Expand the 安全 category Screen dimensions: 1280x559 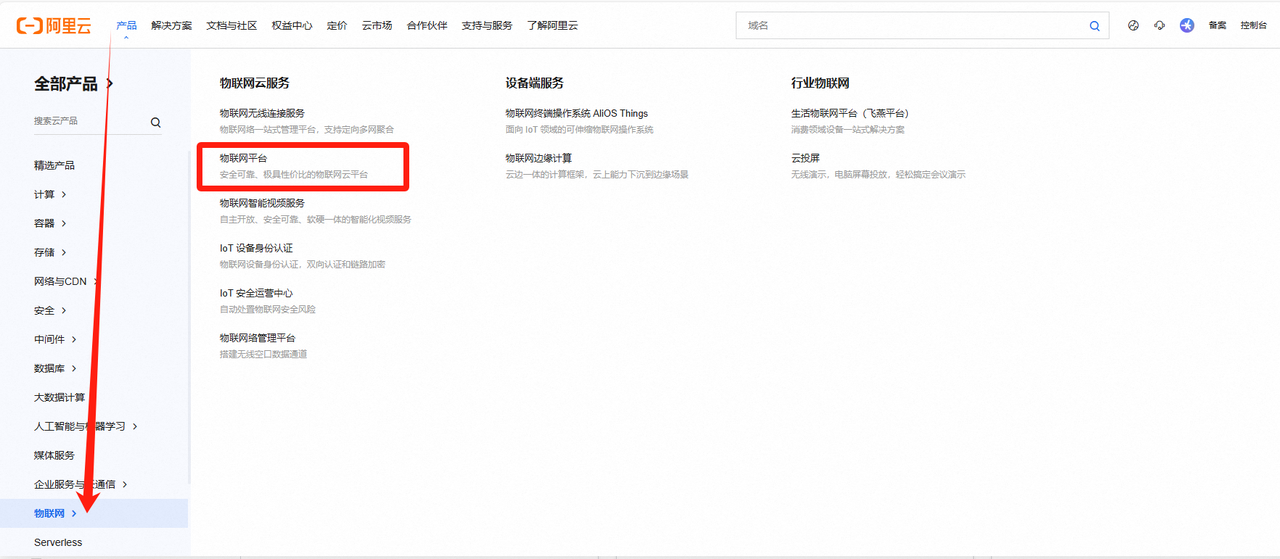tap(50, 310)
